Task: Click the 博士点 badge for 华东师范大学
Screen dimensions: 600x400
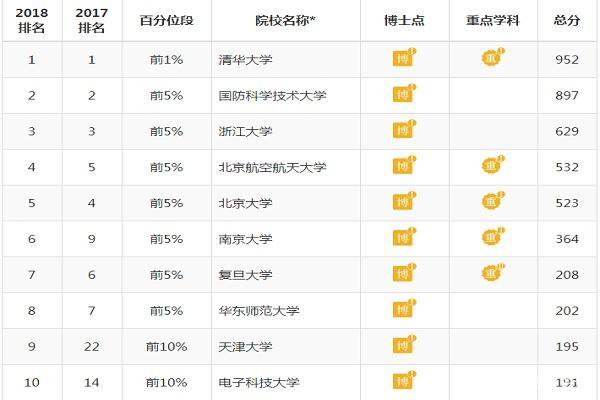Action: [x=404, y=308]
